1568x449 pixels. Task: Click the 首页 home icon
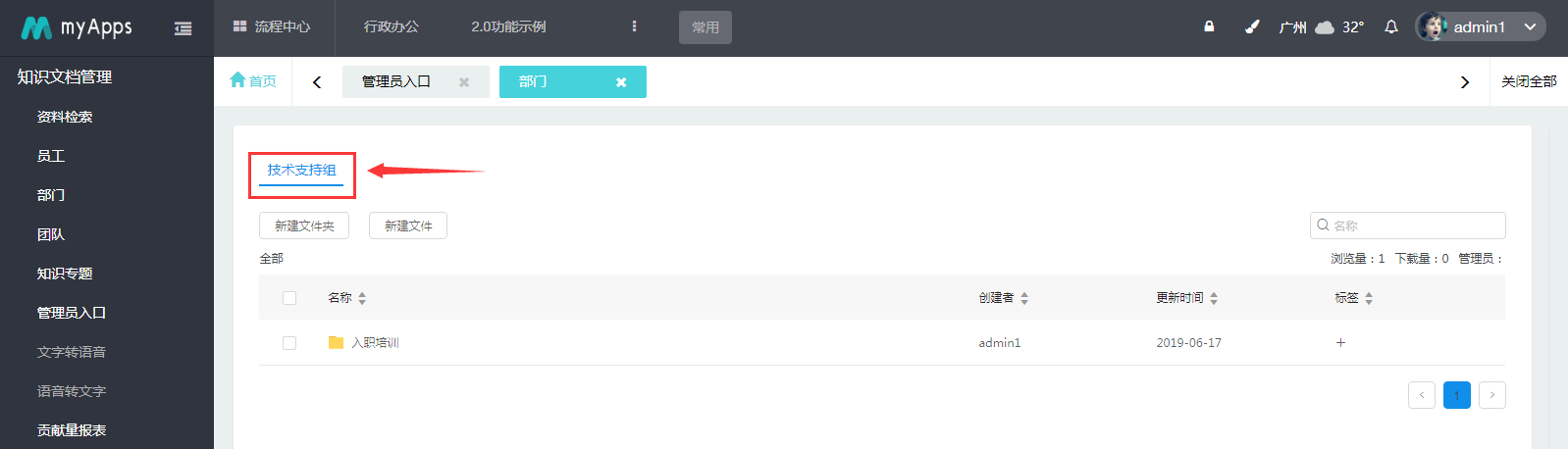pyautogui.click(x=237, y=80)
